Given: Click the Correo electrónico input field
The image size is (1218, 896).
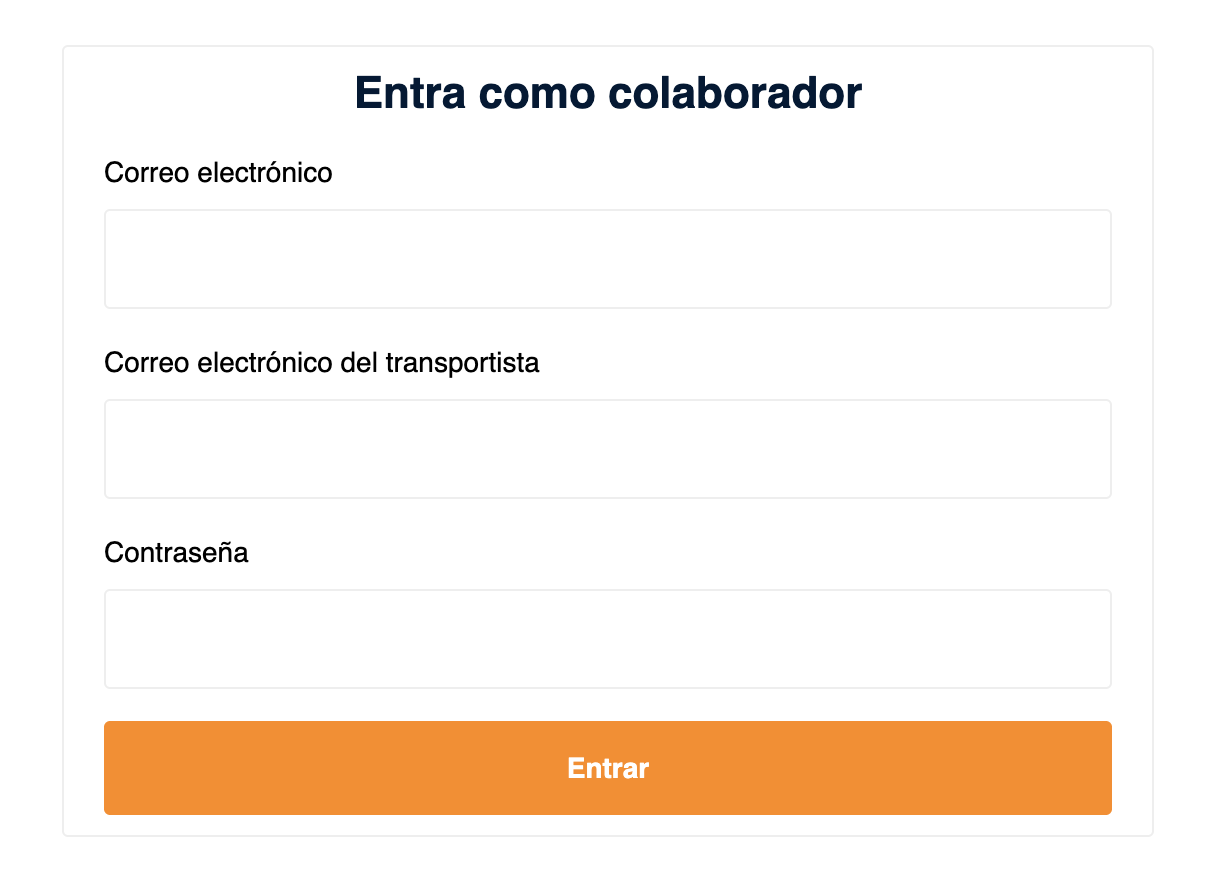Looking at the screenshot, I should pos(607,258).
